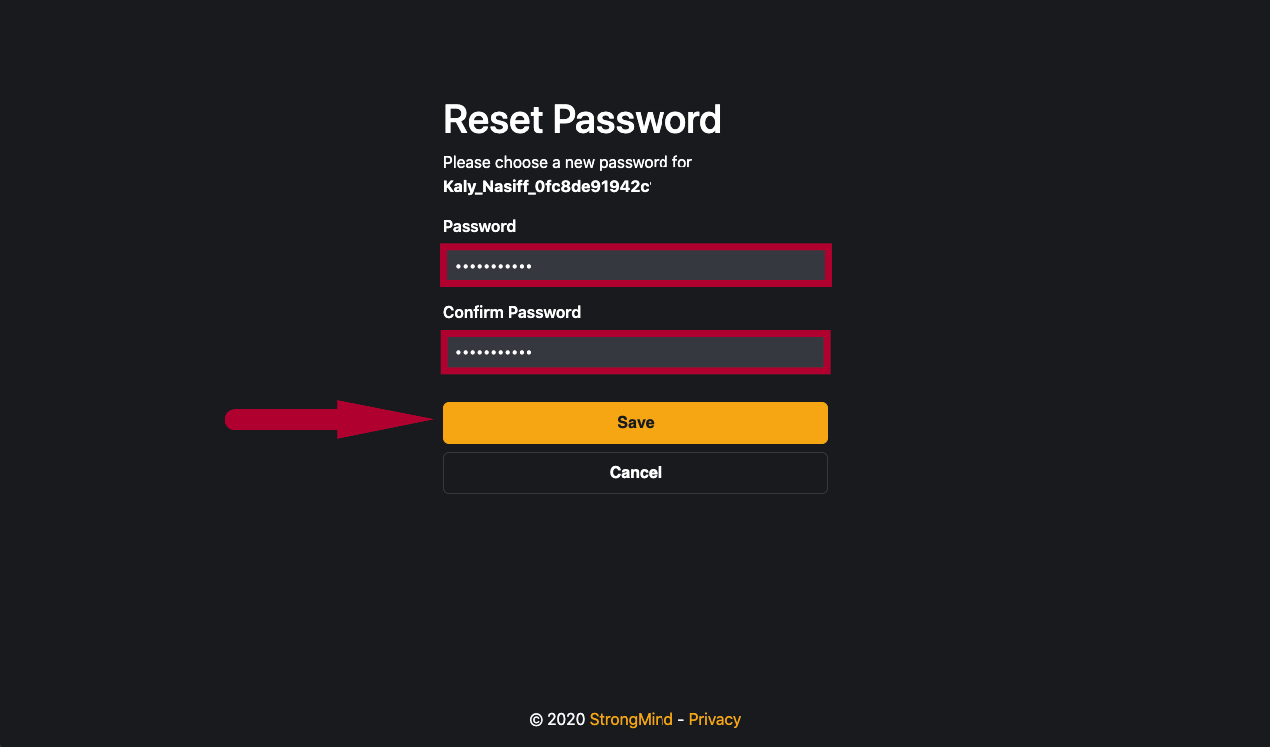Click "Please choose a new password for" text
1270x747 pixels.
click(567, 162)
